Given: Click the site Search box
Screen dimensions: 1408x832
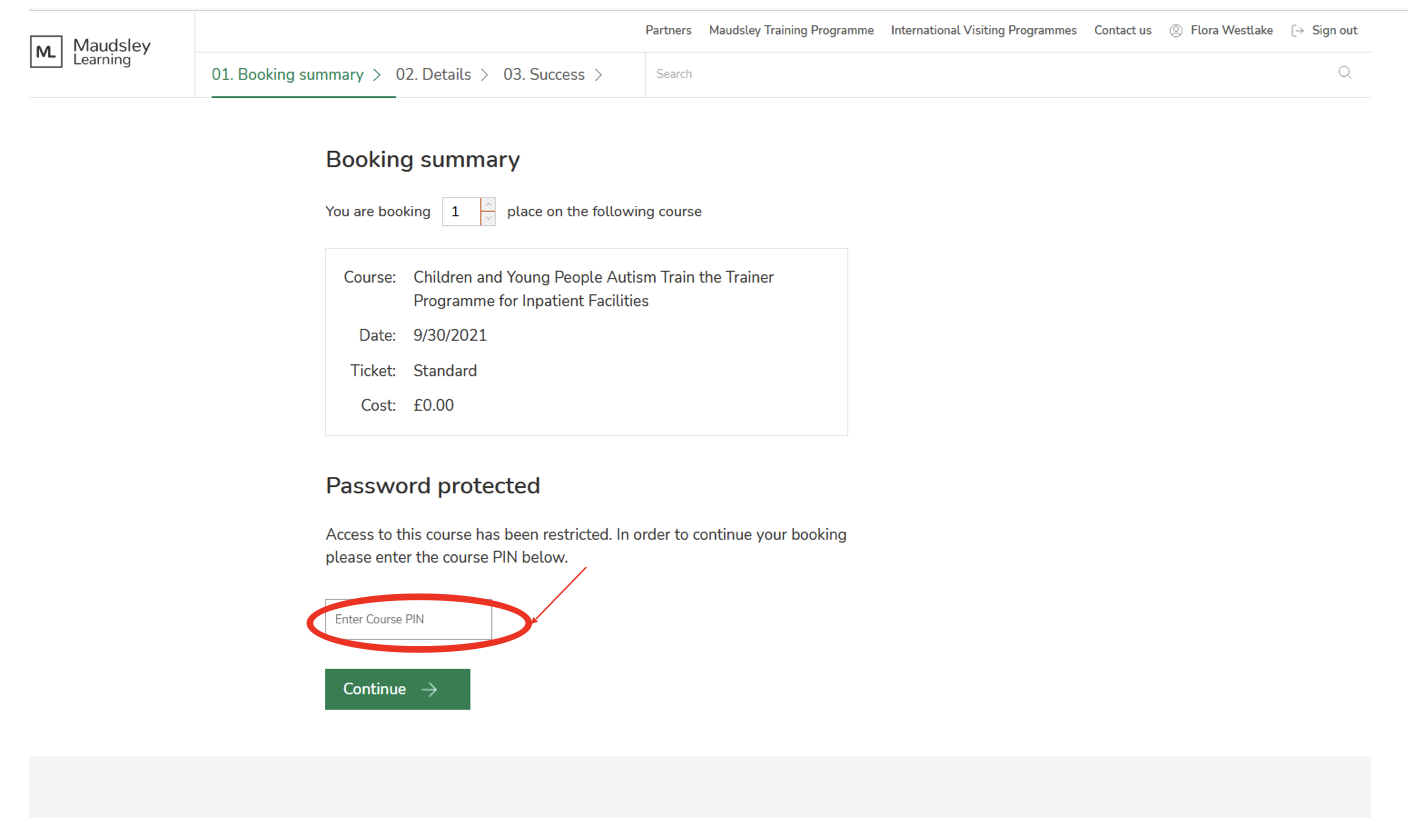Looking at the screenshot, I should point(990,74).
